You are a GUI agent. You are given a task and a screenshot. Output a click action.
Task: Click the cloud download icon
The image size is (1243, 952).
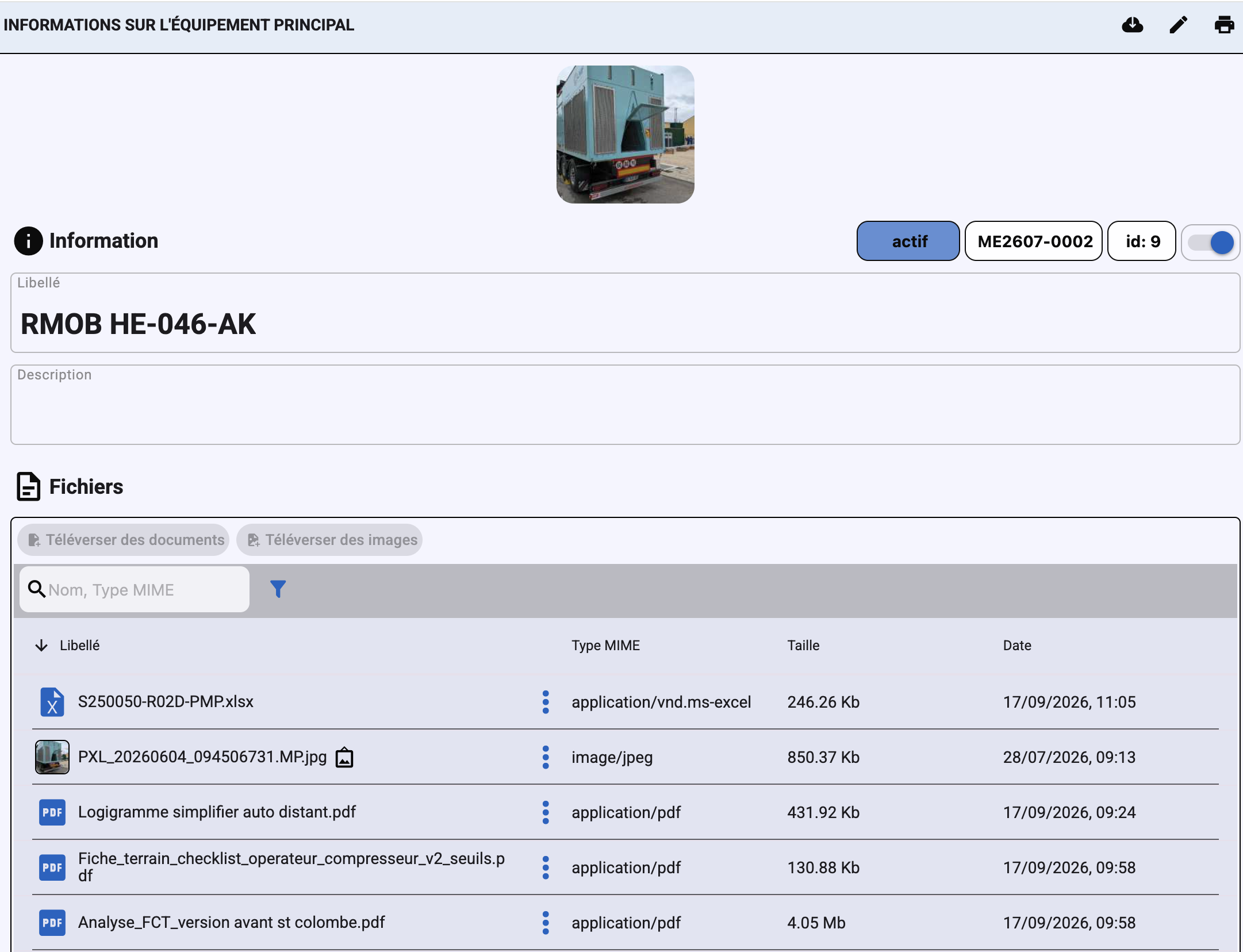[x=1132, y=25]
